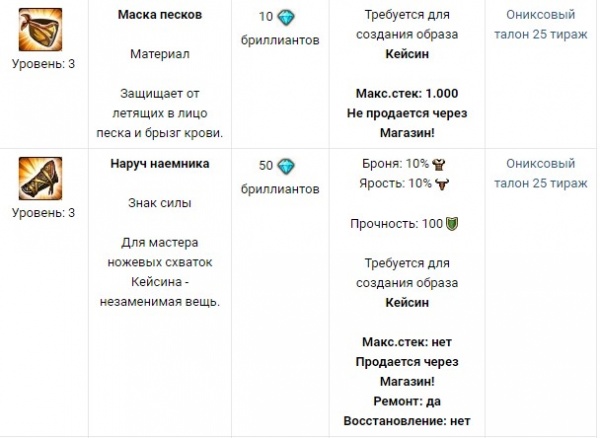This screenshot has height=438, width=600.
Task: Click the Ремонт: да line
Action: pos(404,401)
